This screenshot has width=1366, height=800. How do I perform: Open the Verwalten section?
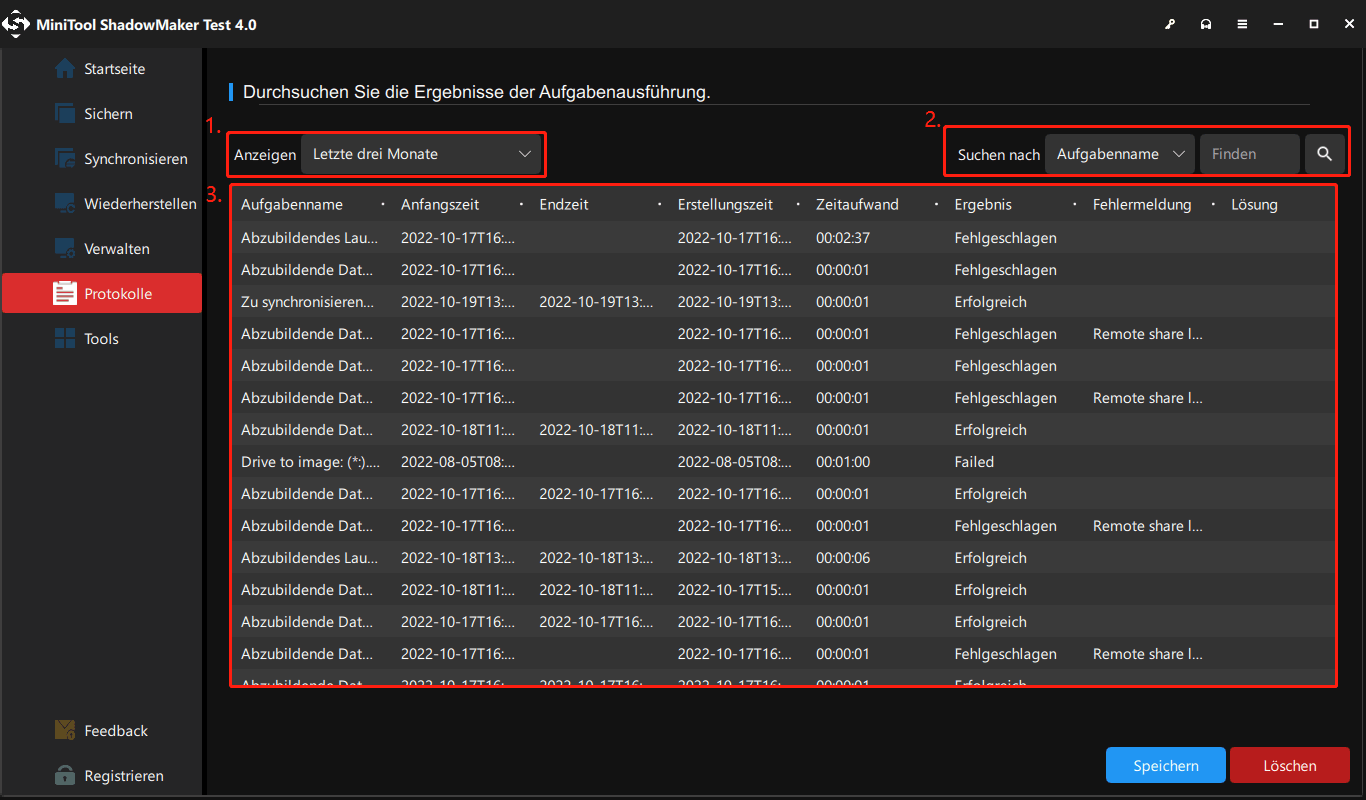(x=101, y=249)
